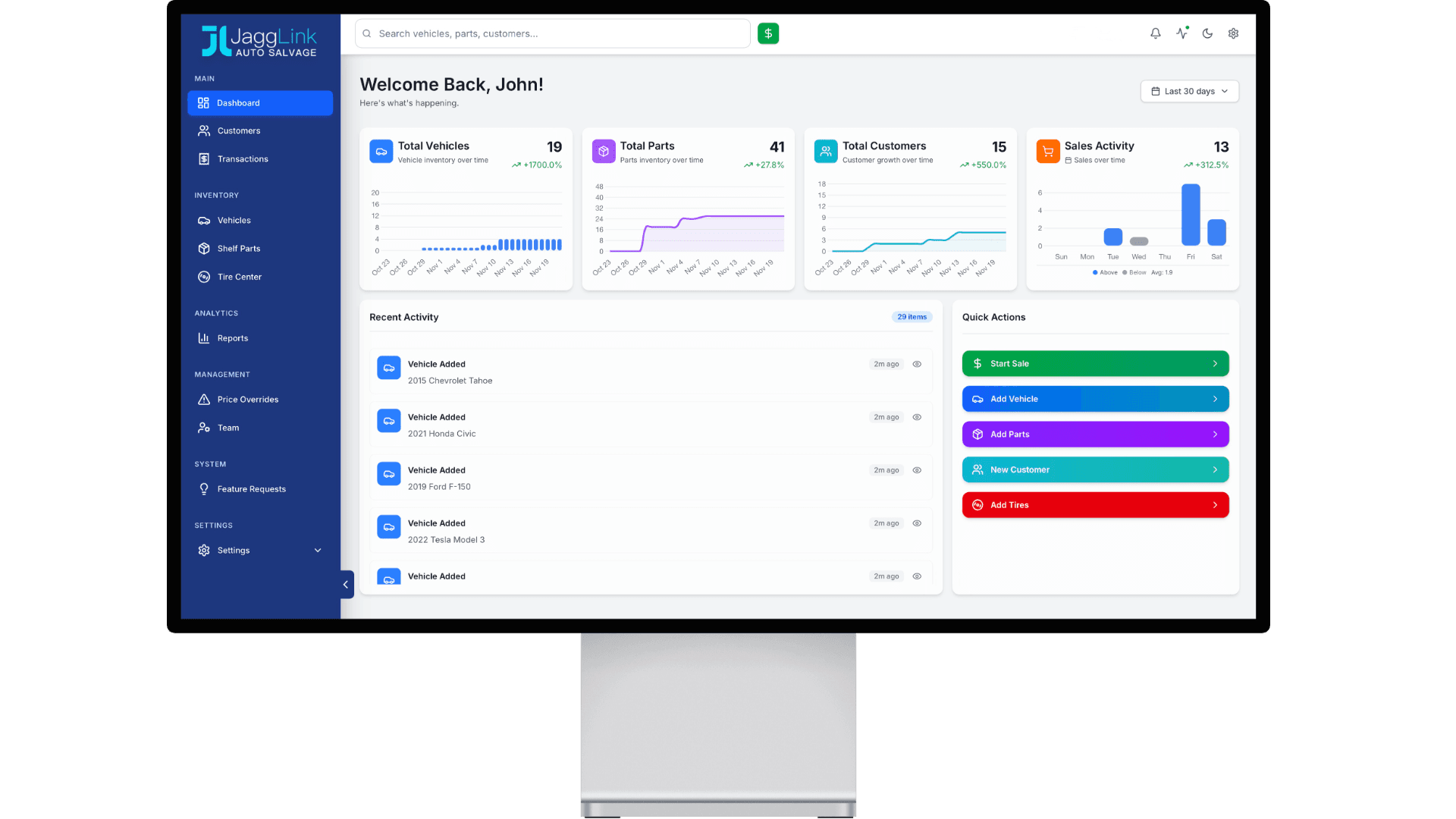The height and width of the screenshot is (819, 1456).
Task: Click the gear icon in top bar
Action: coord(1233,33)
